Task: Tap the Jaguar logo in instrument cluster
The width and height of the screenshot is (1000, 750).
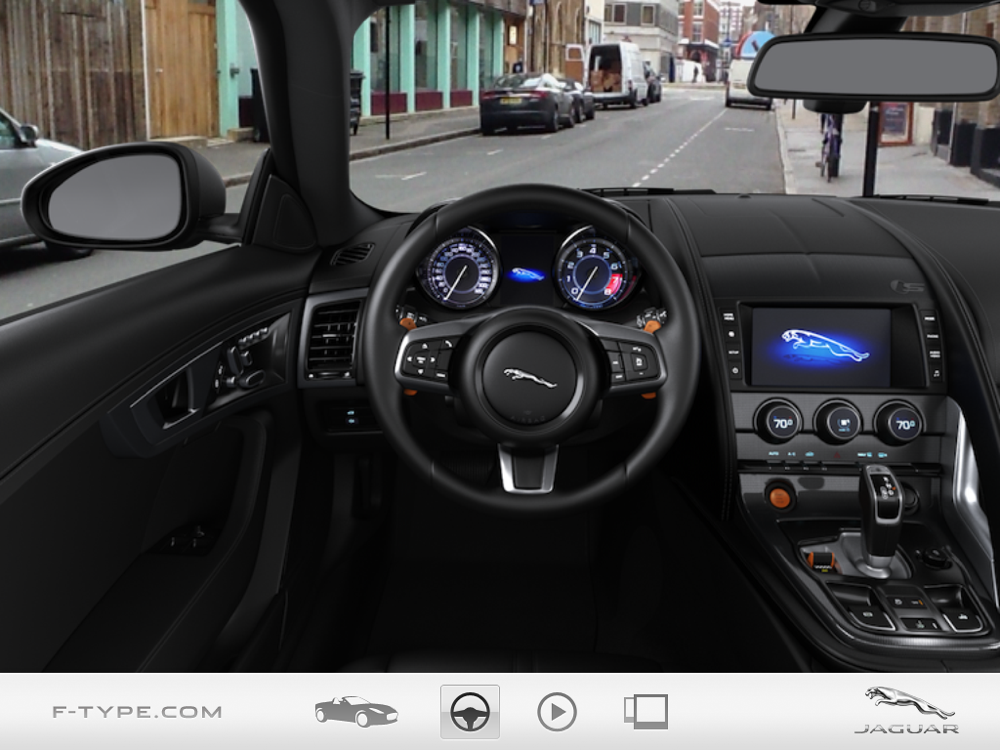Action: (527, 274)
